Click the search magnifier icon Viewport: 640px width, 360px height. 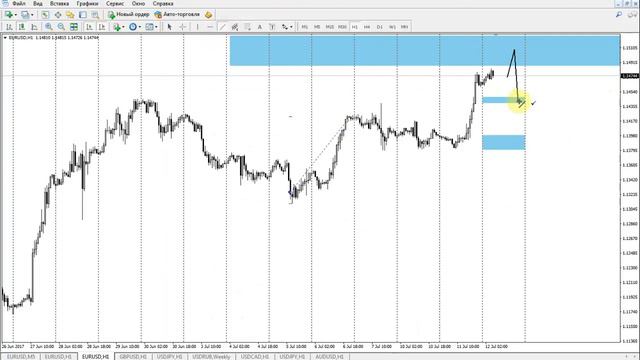point(619,15)
